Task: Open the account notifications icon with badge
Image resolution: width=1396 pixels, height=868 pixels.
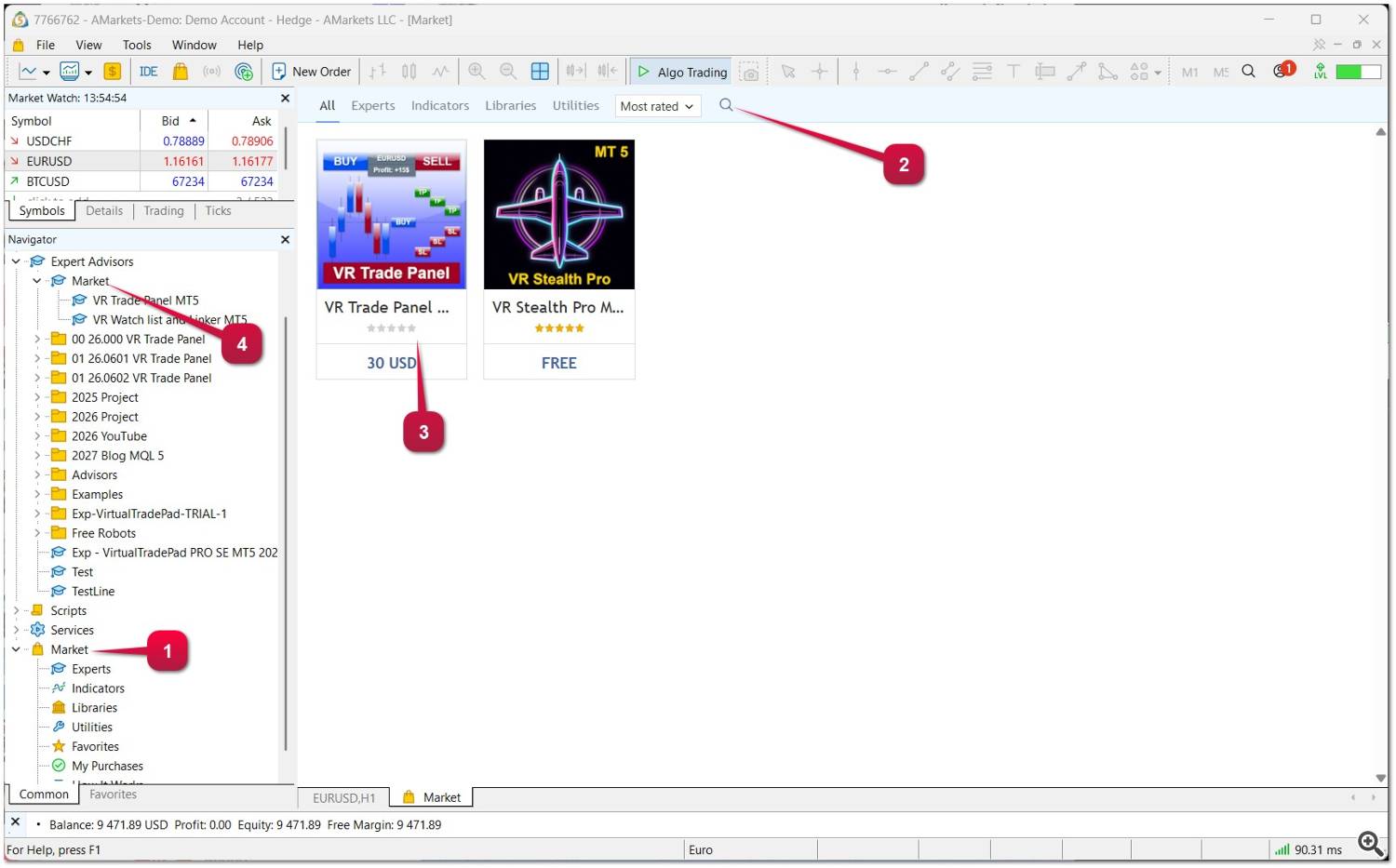Action: coord(1283,70)
